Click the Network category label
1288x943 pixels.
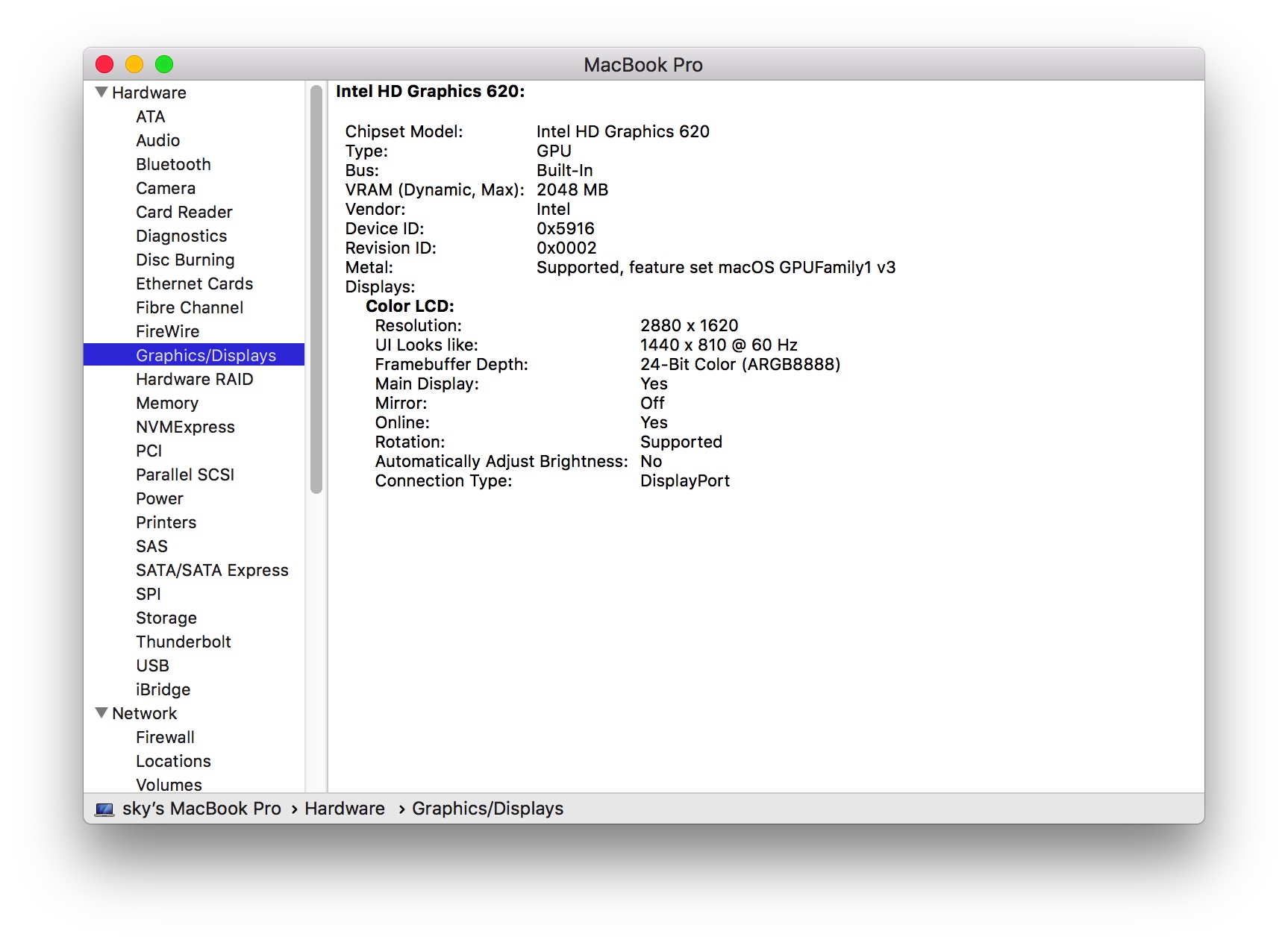(144, 713)
